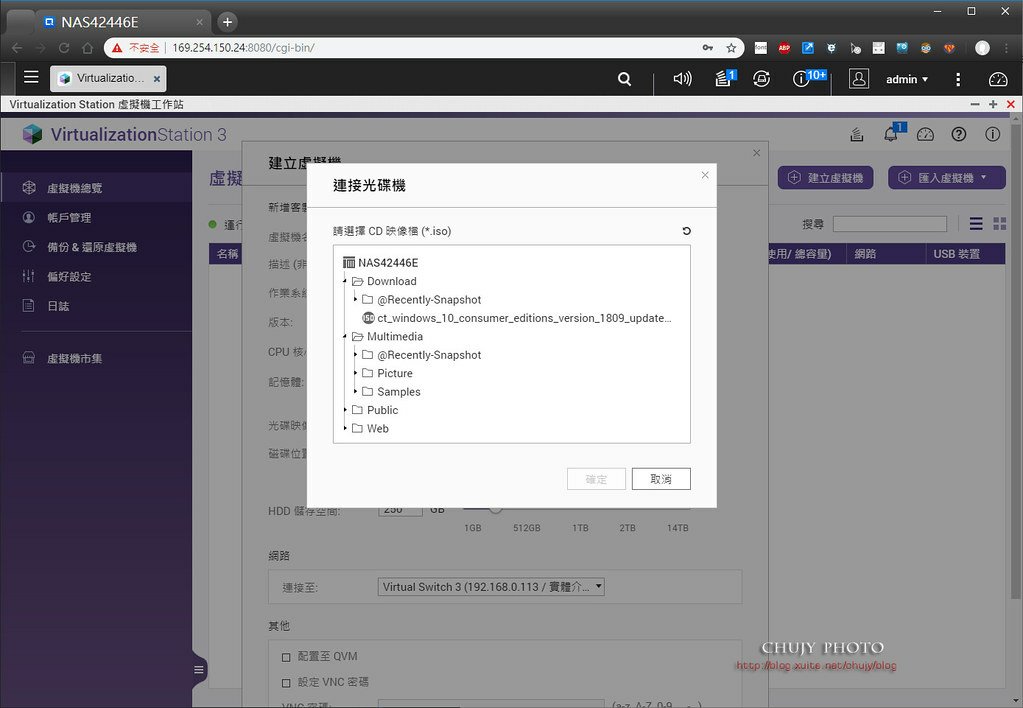Open 匯入虛擬機 dropdown button
Viewport: 1023px width, 708px height.
(x=947, y=177)
